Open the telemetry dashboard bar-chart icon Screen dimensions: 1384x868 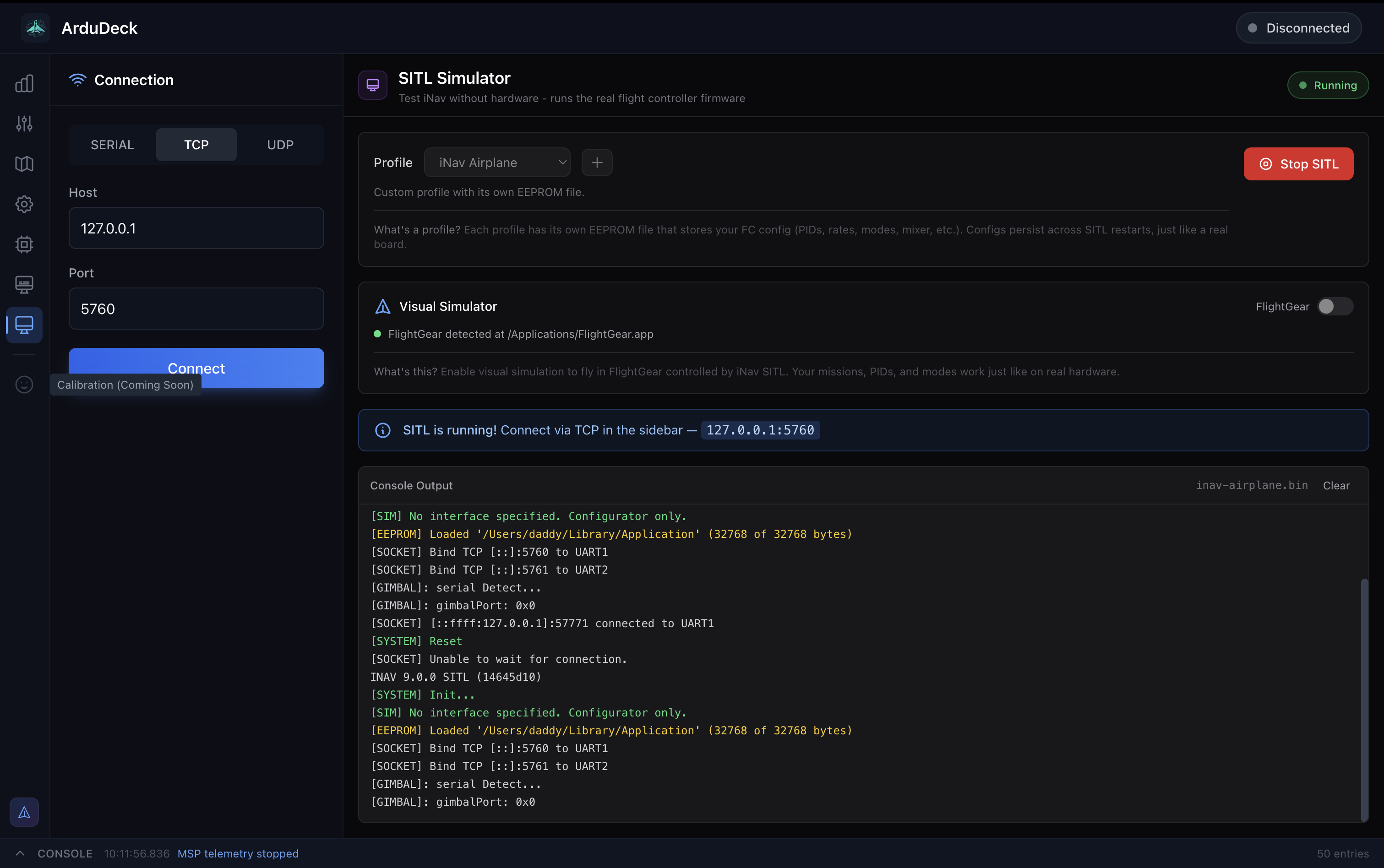pos(24,84)
